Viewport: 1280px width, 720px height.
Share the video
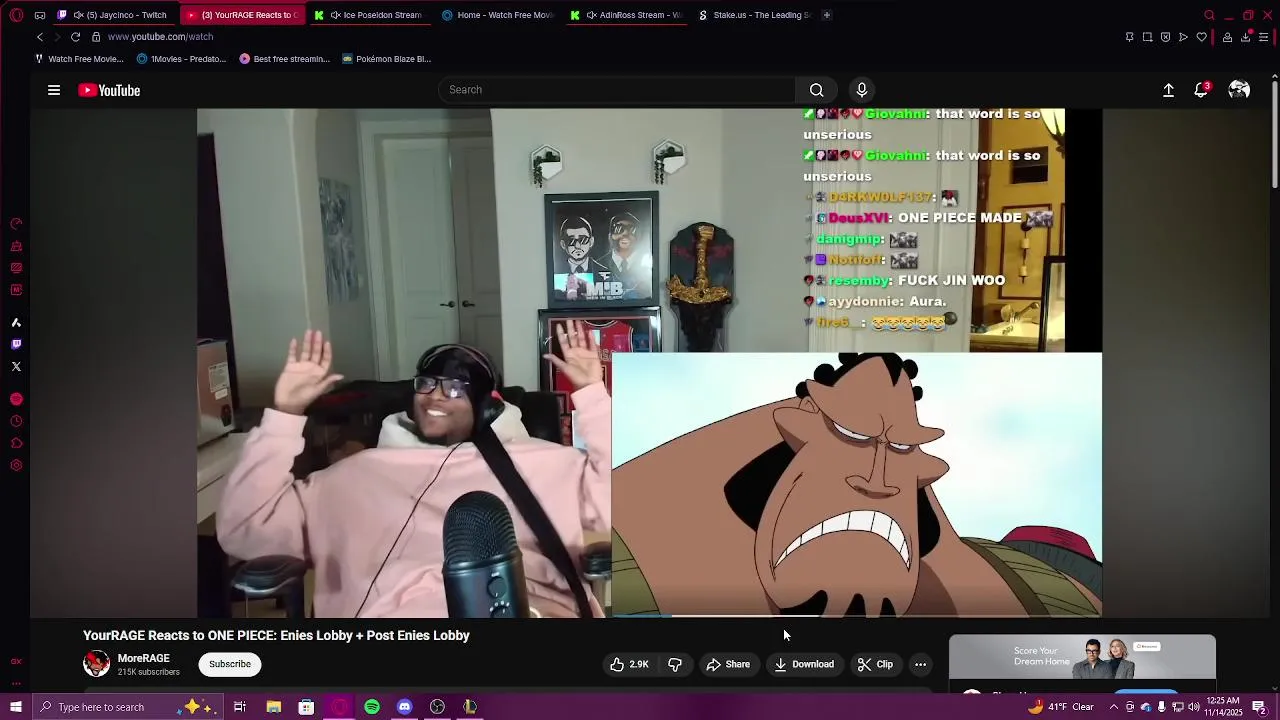(728, 664)
